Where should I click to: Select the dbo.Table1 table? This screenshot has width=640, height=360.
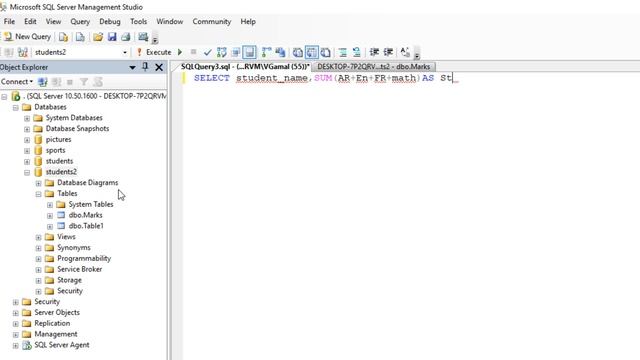86,226
